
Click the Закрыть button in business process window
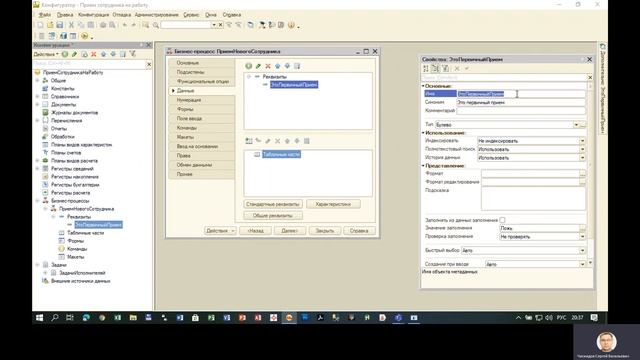pyautogui.click(x=324, y=231)
